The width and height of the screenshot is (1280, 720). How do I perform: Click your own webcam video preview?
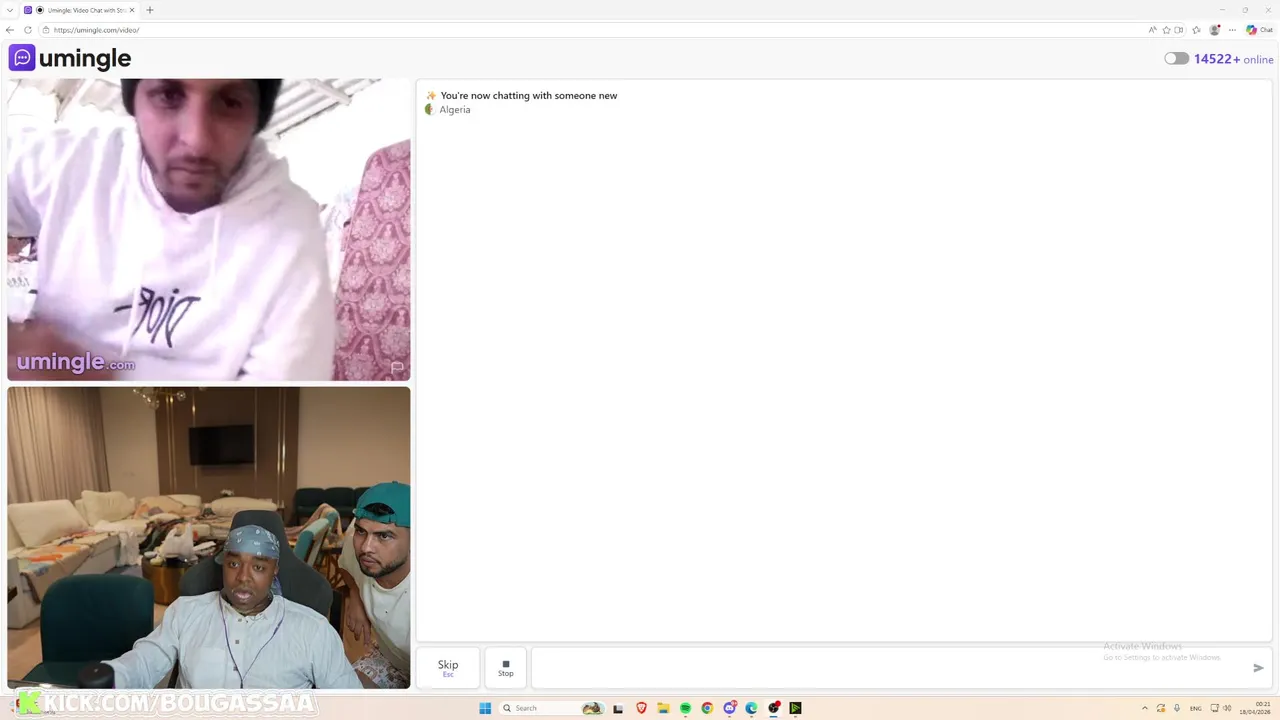[x=208, y=538]
